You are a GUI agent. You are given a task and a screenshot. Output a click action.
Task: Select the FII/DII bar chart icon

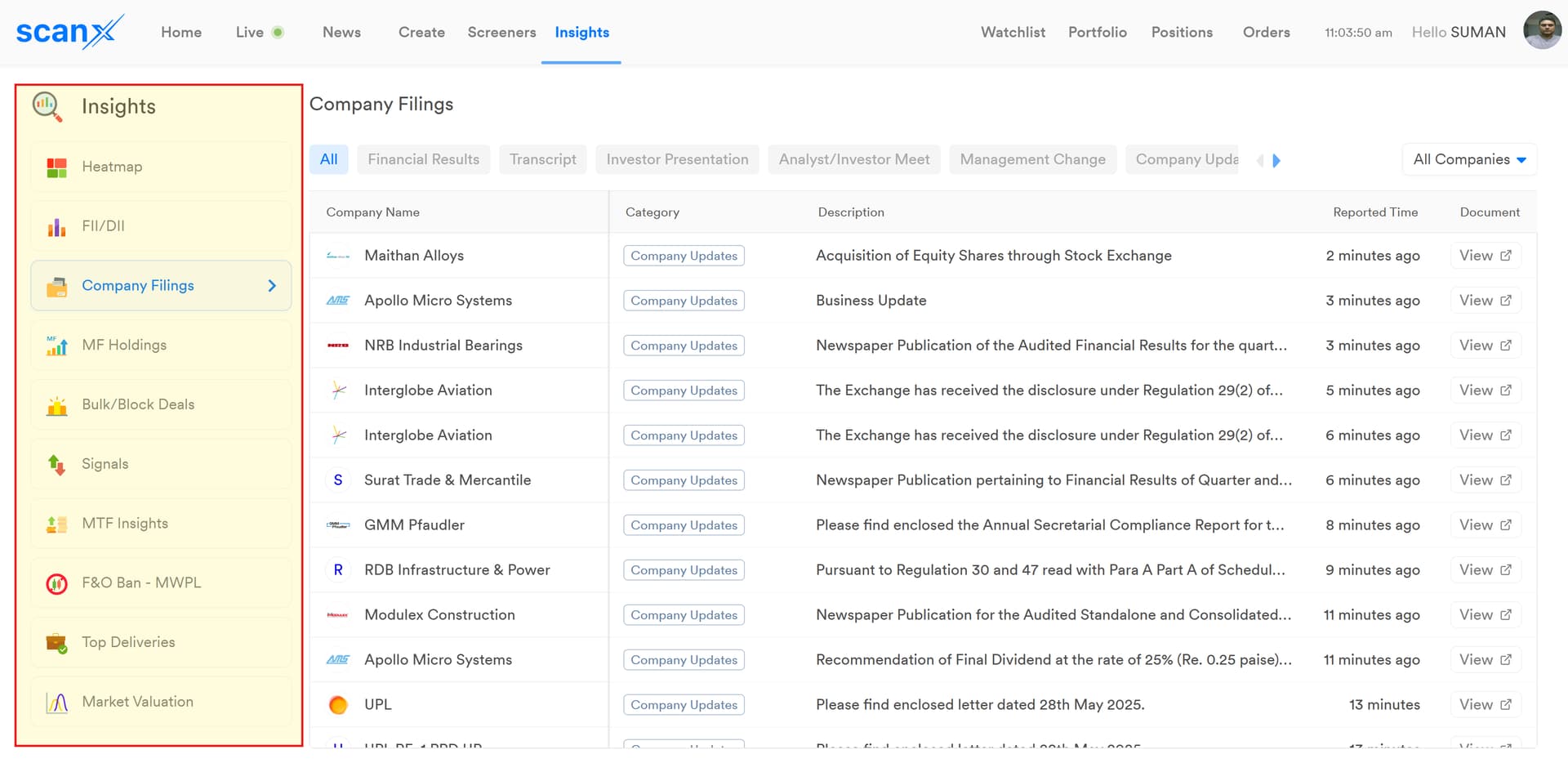point(56,227)
